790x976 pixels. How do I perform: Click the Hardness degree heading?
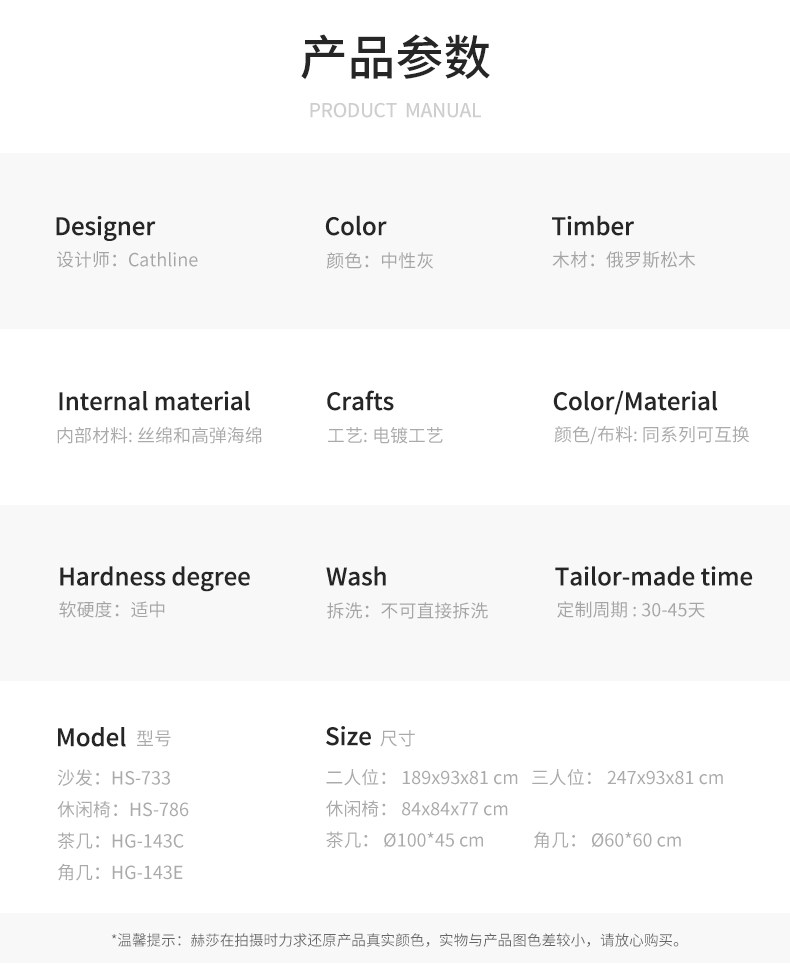[x=154, y=577]
